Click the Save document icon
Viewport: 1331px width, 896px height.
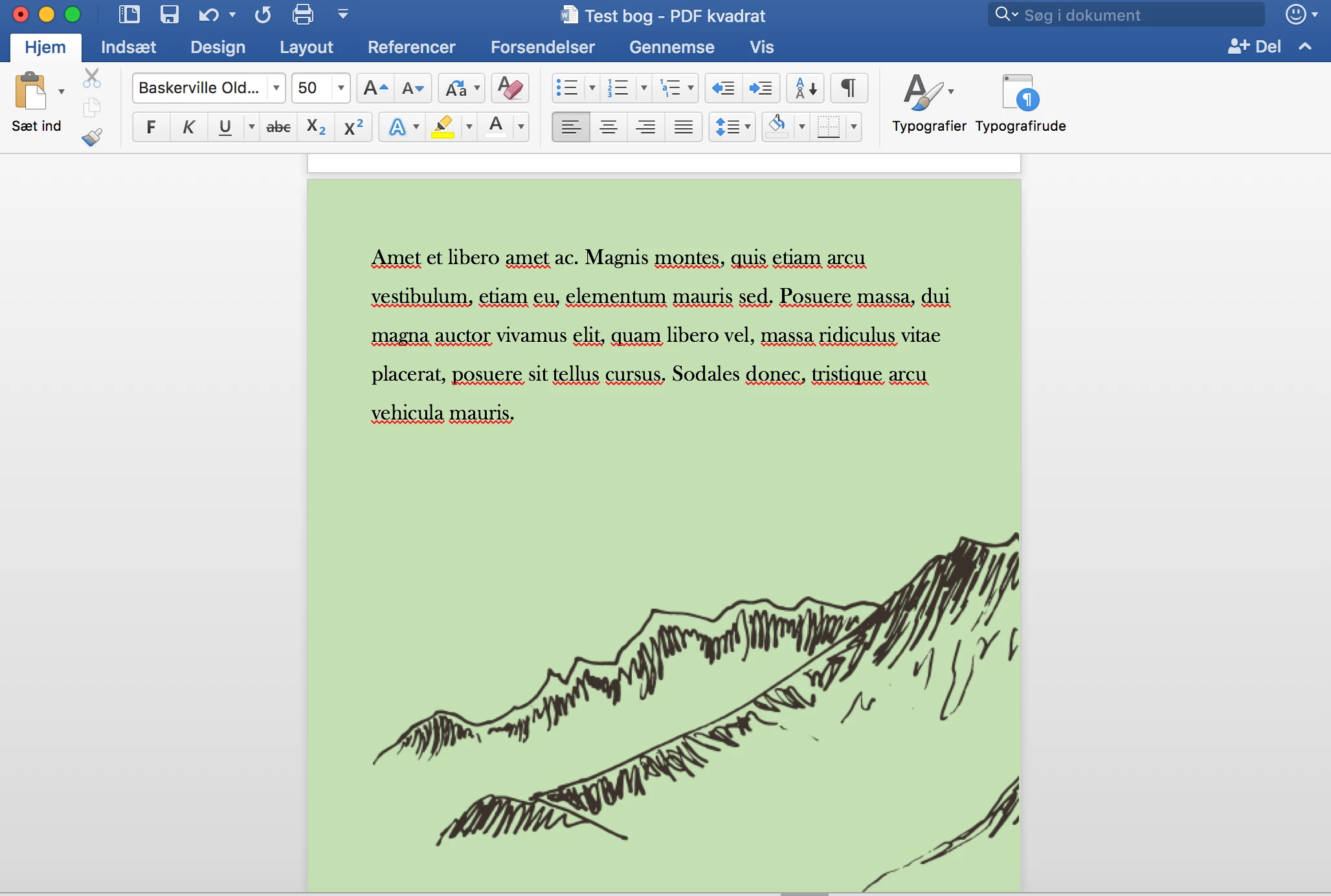[x=169, y=14]
